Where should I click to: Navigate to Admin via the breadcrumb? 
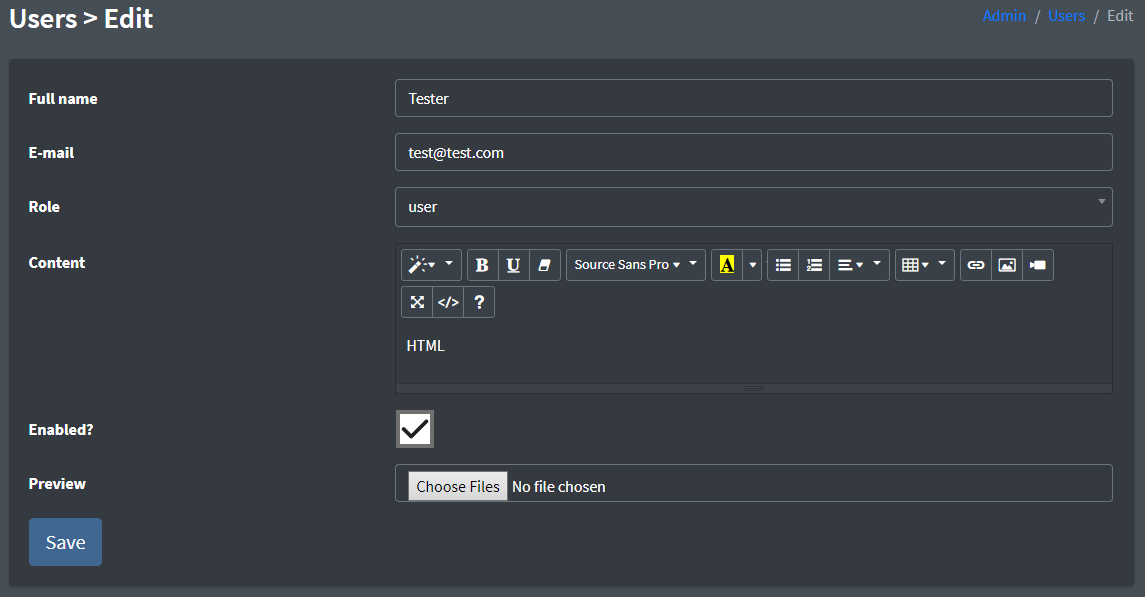point(1004,15)
